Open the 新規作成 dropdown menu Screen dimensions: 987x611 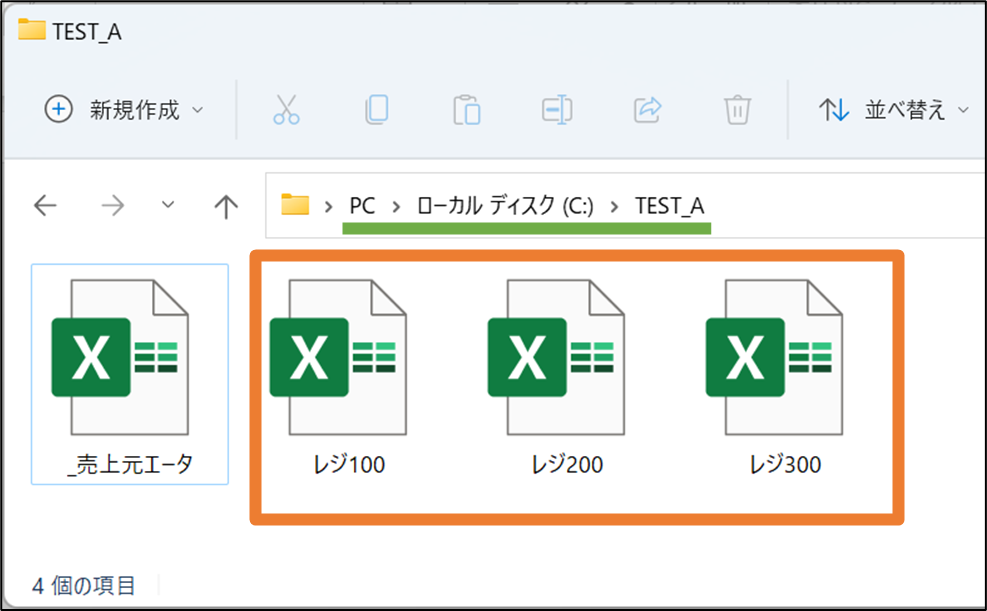124,109
